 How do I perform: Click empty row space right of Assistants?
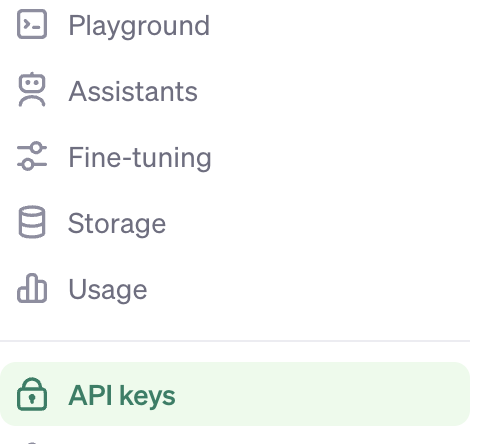333,91
